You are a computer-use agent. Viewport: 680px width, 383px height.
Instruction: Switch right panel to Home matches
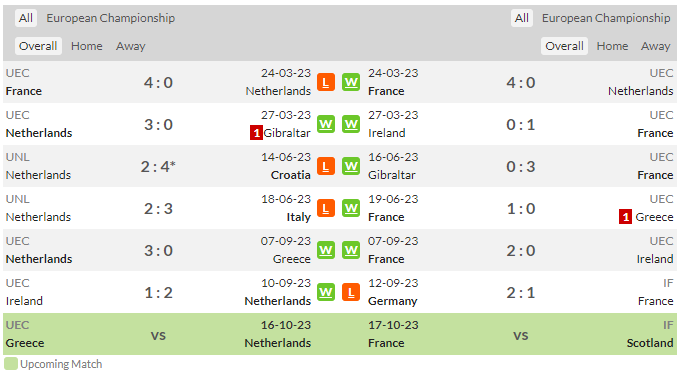[x=612, y=46]
